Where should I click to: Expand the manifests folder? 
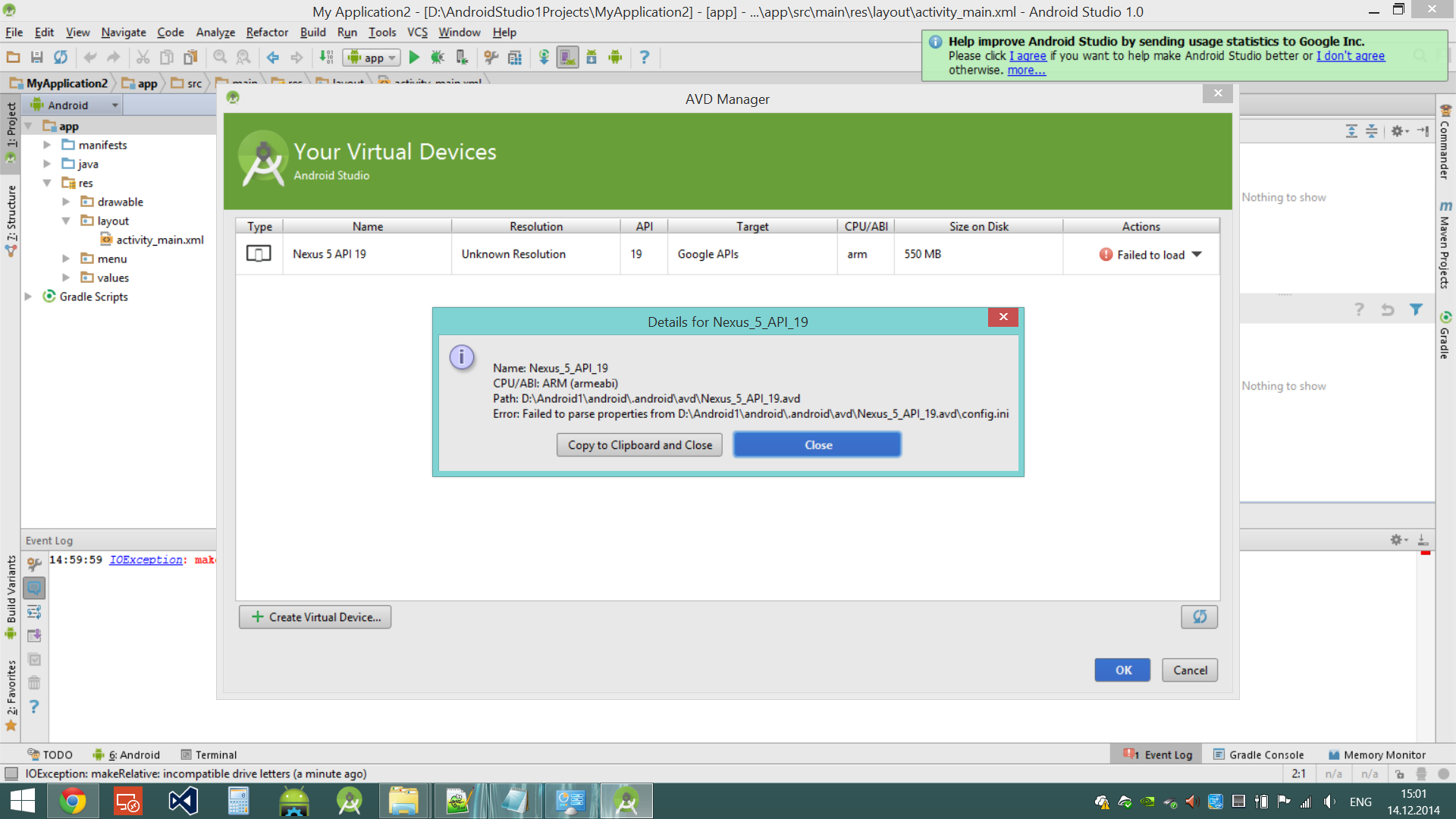tap(47, 145)
